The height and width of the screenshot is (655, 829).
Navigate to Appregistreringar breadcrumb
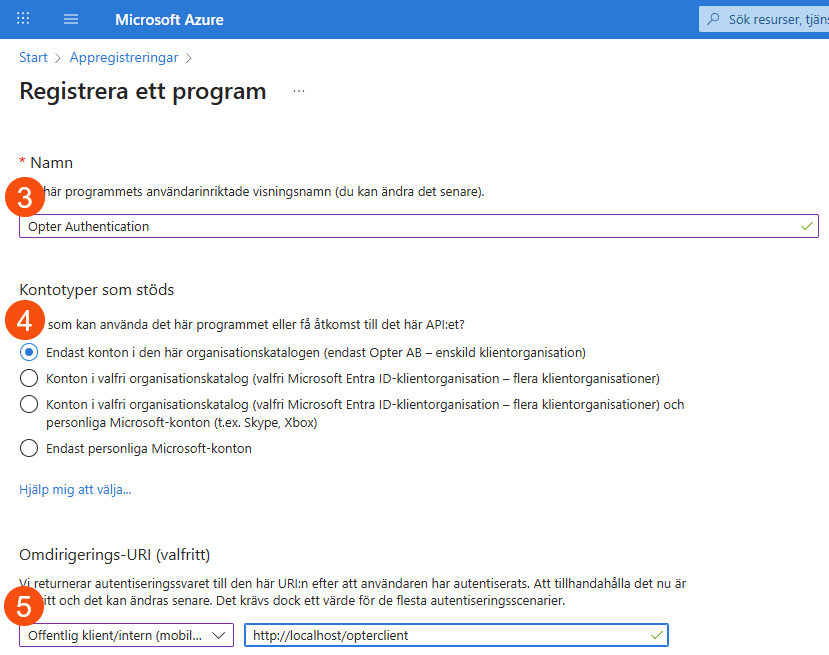pos(124,58)
